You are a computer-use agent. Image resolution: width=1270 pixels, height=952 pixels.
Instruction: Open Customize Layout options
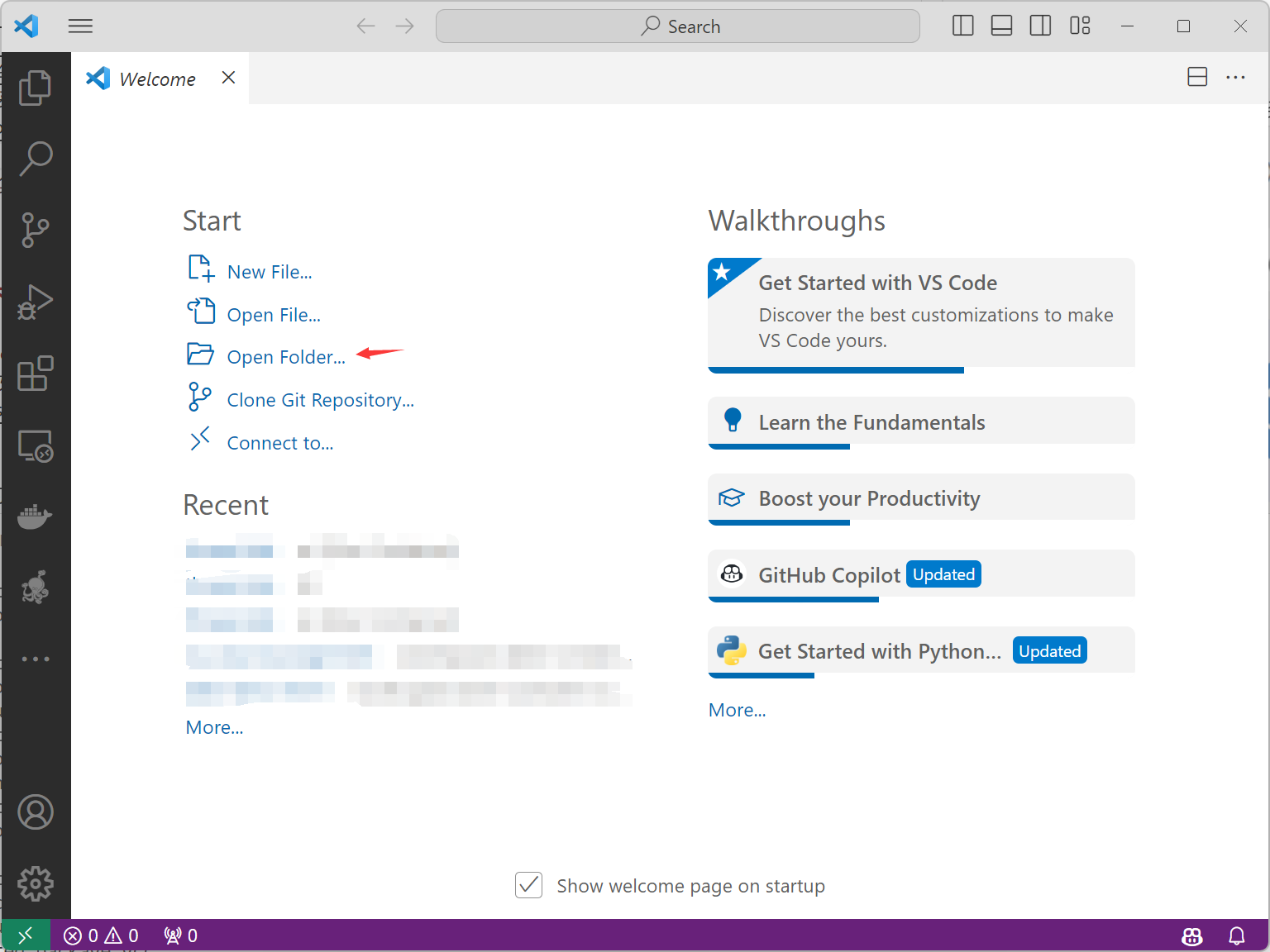click(x=1080, y=26)
